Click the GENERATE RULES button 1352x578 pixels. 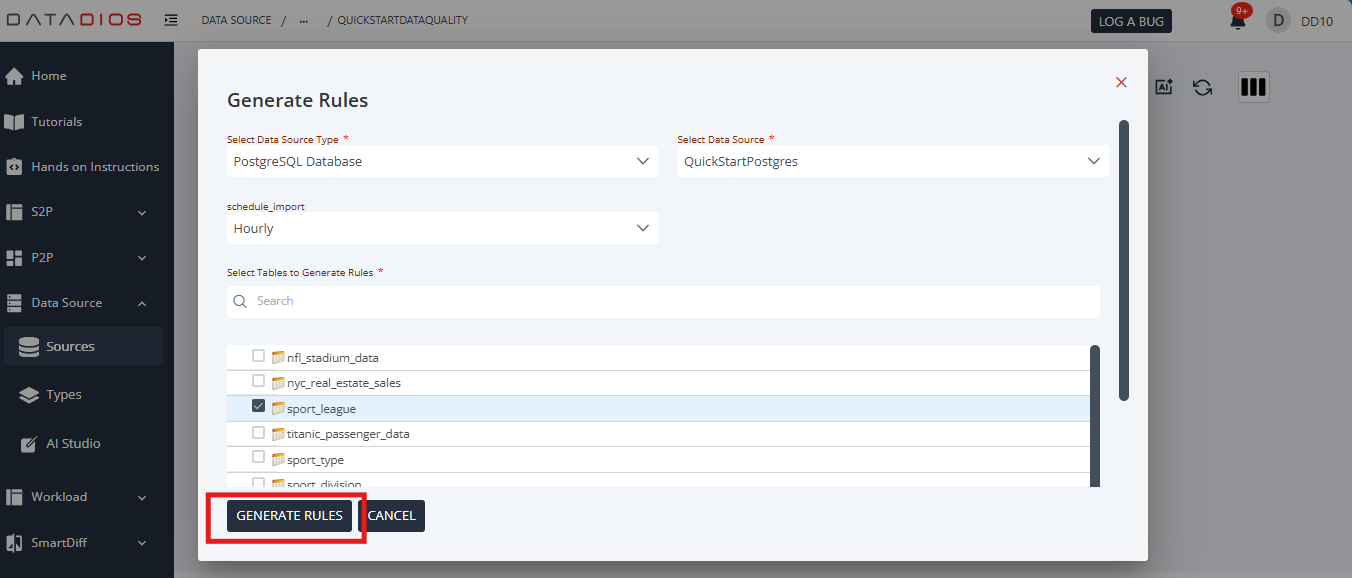pyautogui.click(x=289, y=516)
